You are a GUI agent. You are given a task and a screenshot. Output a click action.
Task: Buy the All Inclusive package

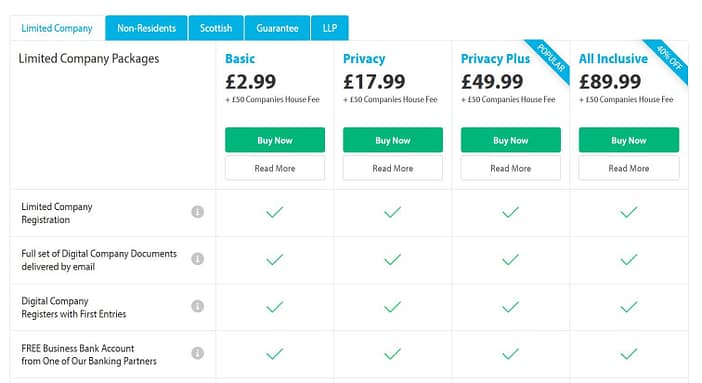(x=629, y=140)
